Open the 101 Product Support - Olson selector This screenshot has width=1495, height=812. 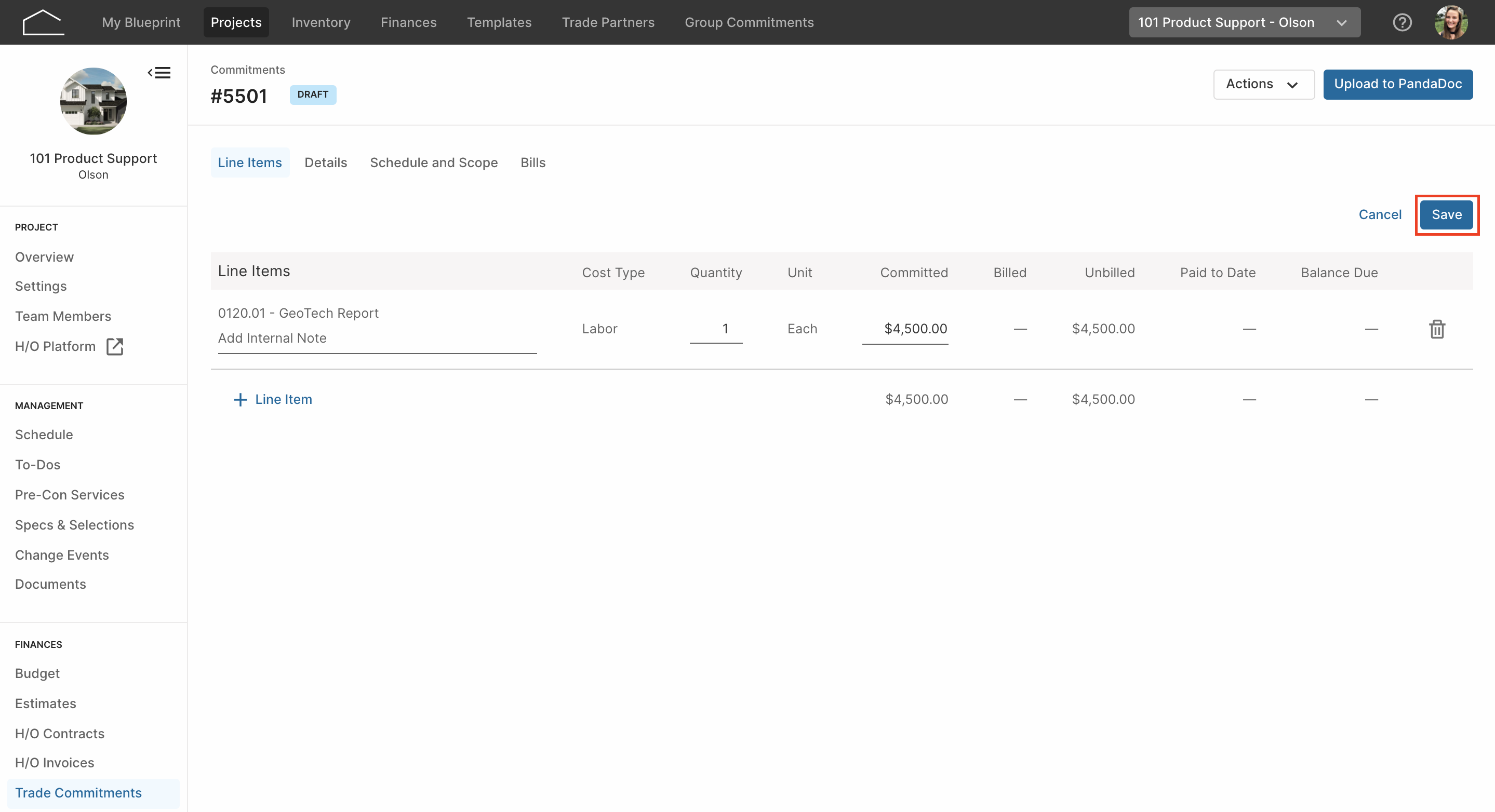1244,23
